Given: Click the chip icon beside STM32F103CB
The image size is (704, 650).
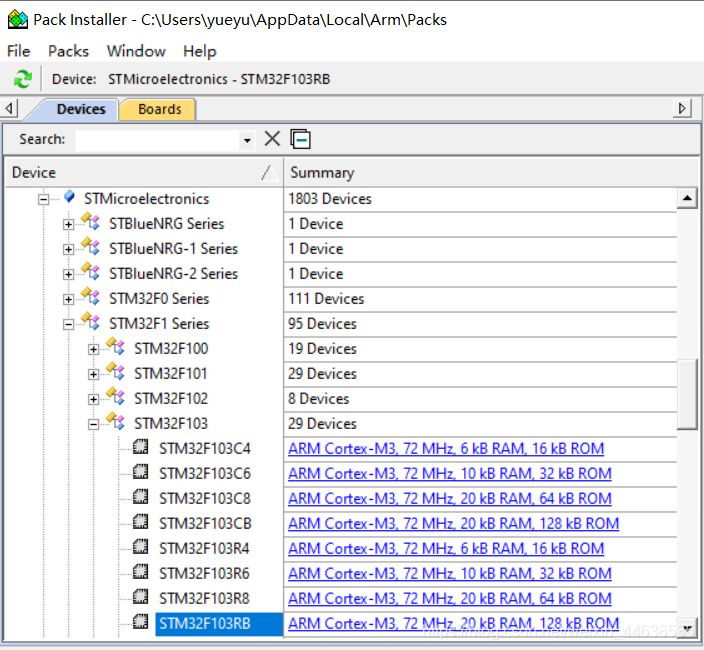Looking at the screenshot, I should tap(141, 522).
